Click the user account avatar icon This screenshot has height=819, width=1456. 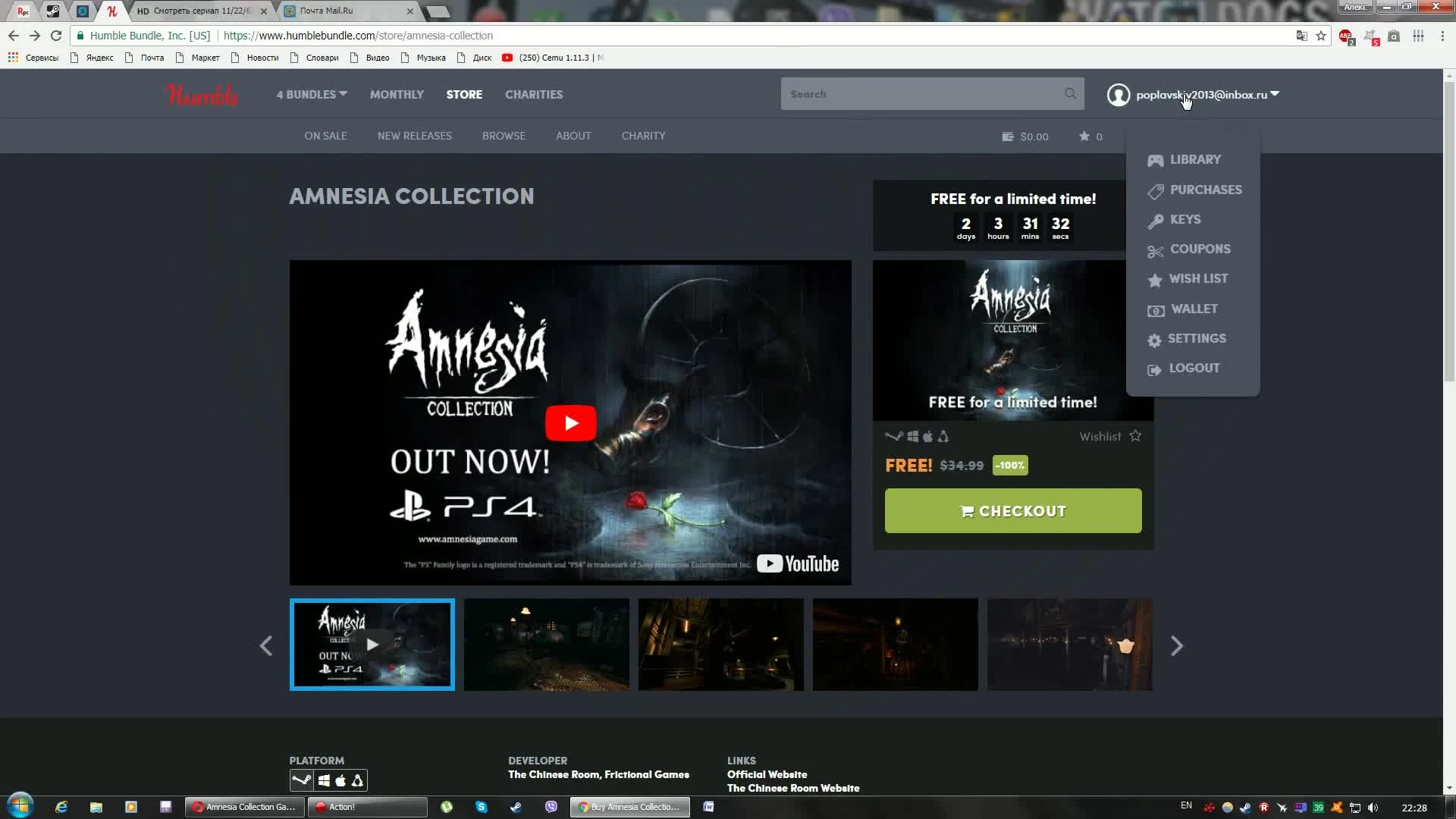pyautogui.click(x=1118, y=95)
